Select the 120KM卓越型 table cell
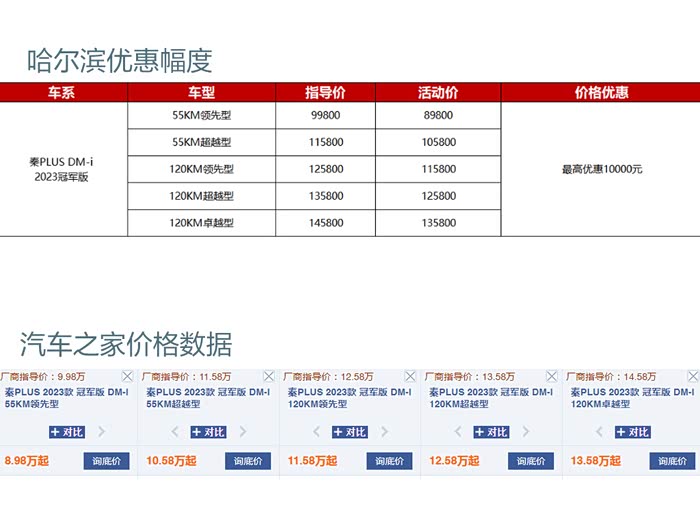Image resolution: width=700 pixels, height=525 pixels. pyautogui.click(x=201, y=223)
